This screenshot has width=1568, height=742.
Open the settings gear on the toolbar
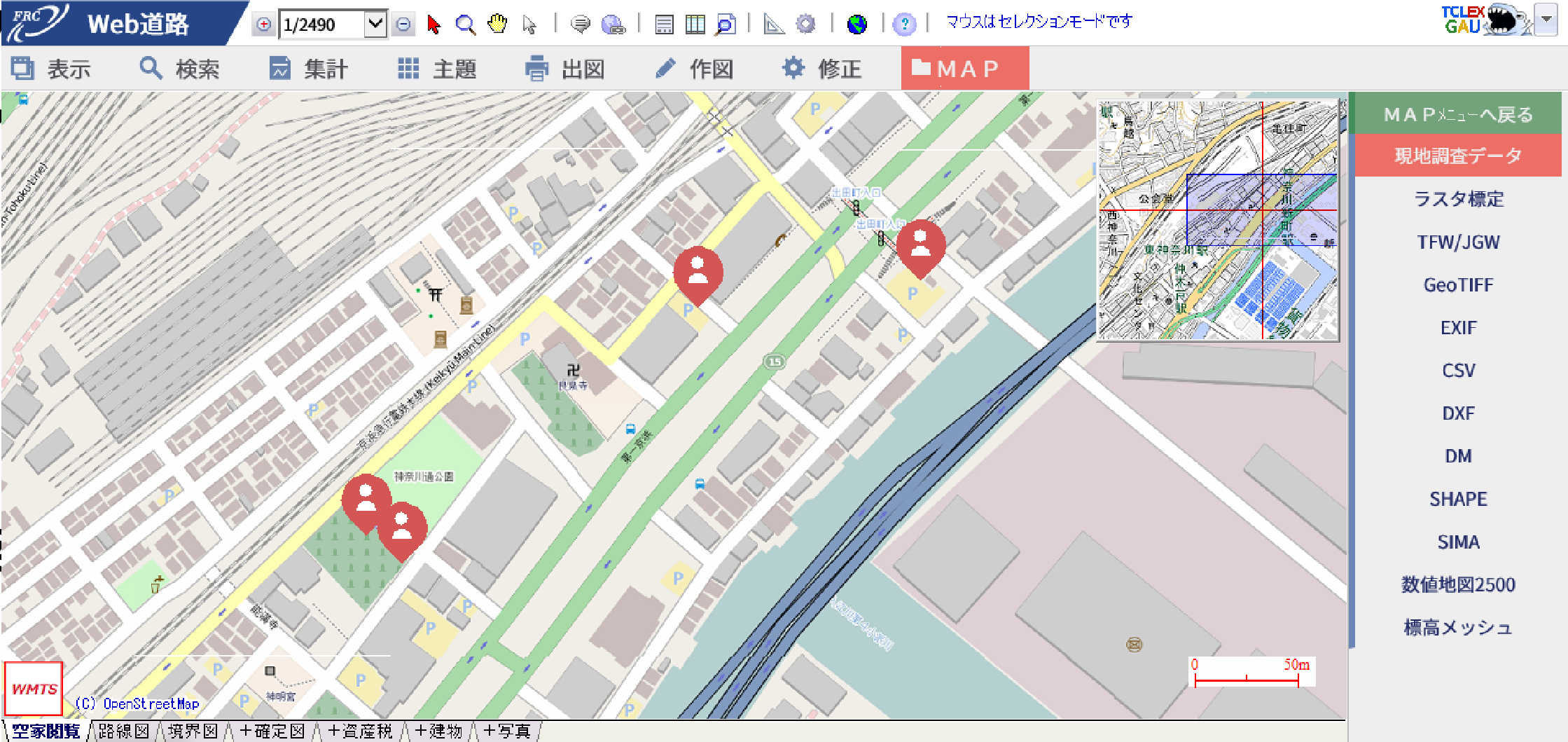coord(806,24)
